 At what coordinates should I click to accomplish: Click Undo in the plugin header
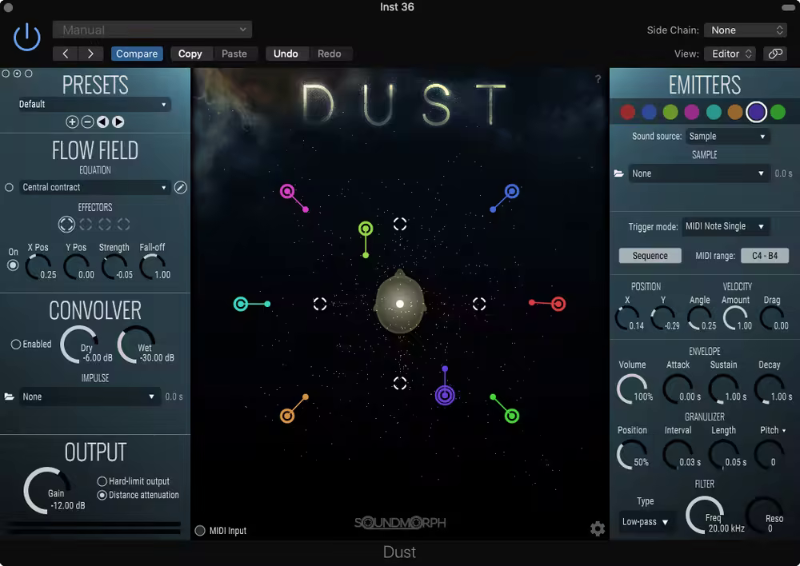286,54
